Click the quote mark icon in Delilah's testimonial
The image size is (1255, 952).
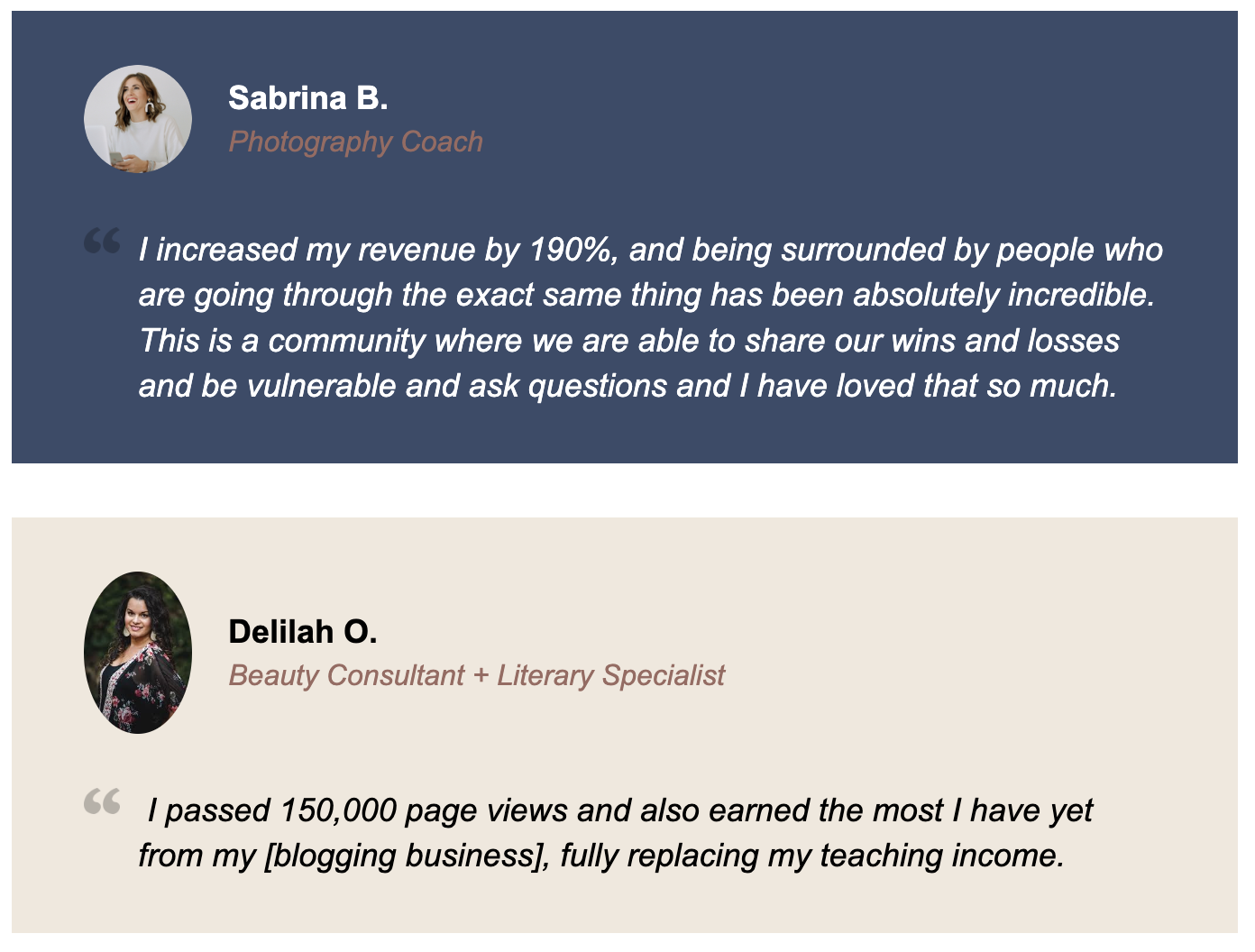click(x=102, y=801)
